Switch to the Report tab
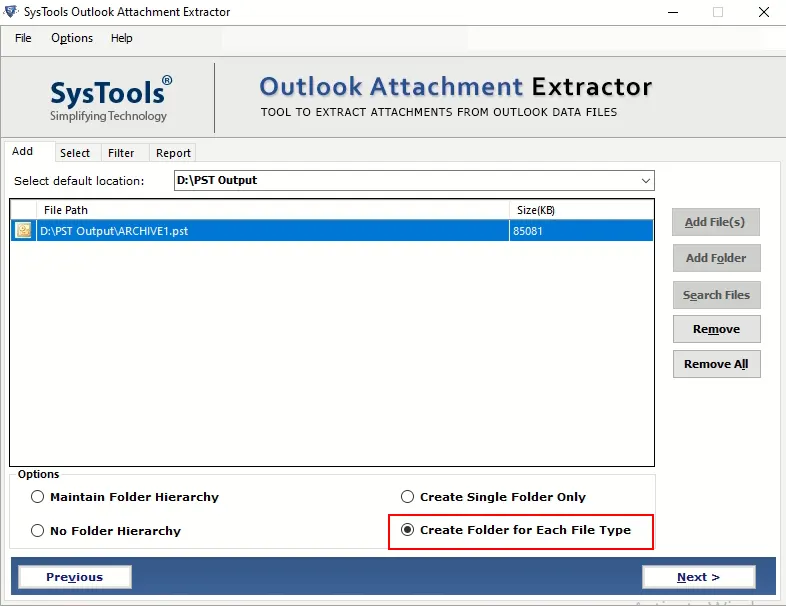 point(173,153)
